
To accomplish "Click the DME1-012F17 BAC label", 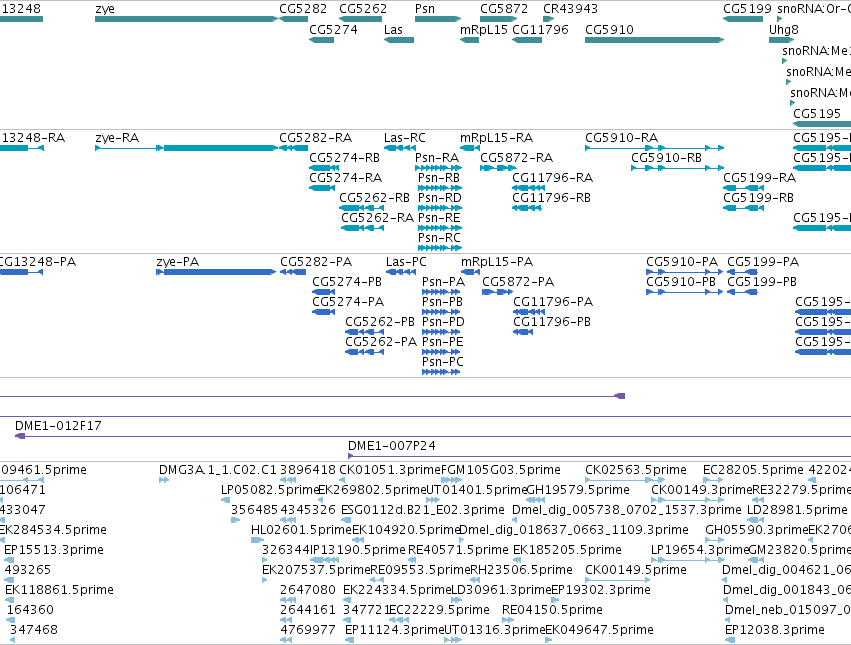I will point(58,426).
